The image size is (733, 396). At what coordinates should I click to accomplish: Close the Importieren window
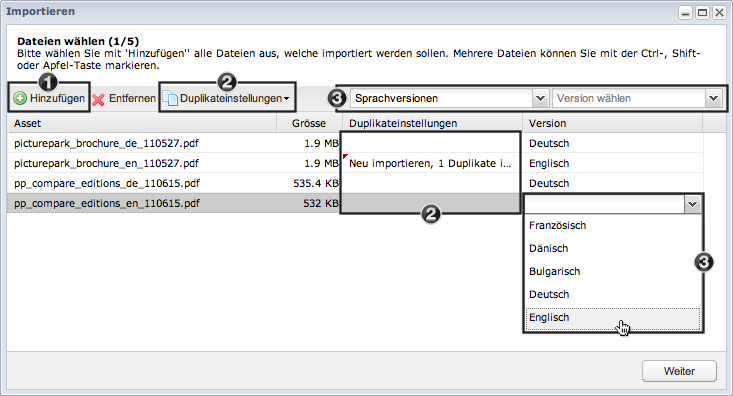pyautogui.click(x=719, y=13)
